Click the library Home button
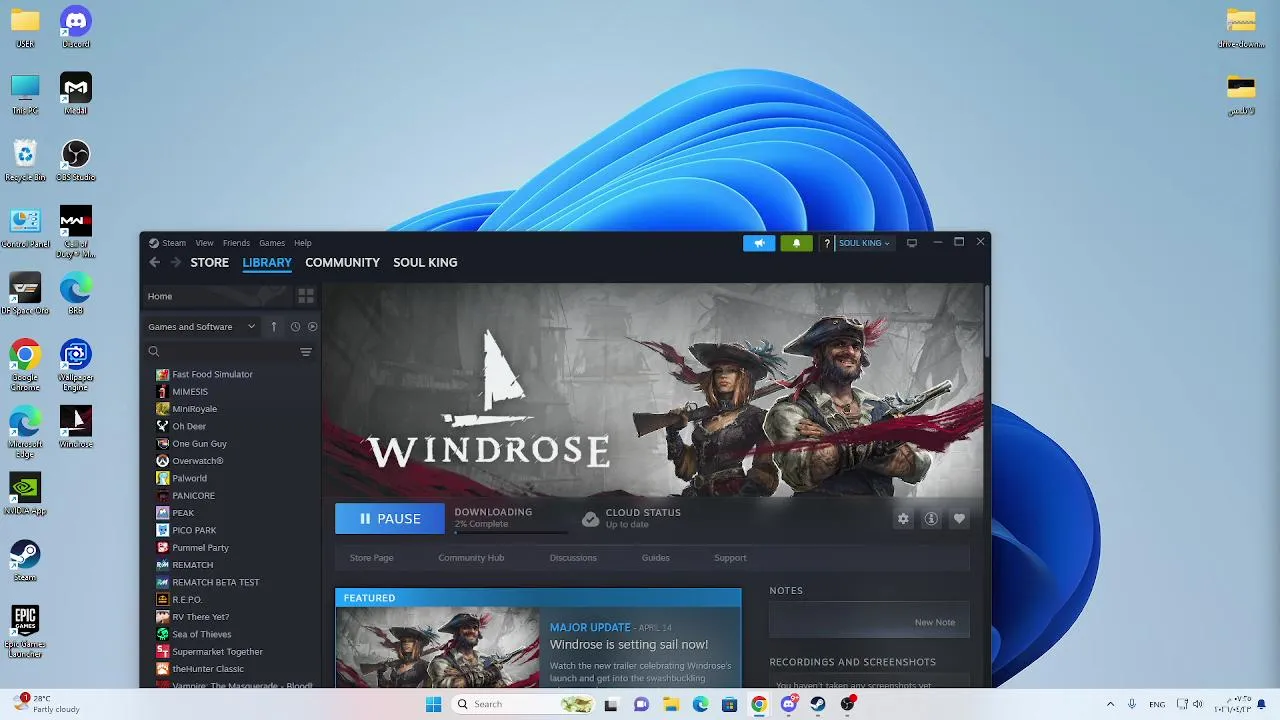The image size is (1280, 720). click(216, 296)
